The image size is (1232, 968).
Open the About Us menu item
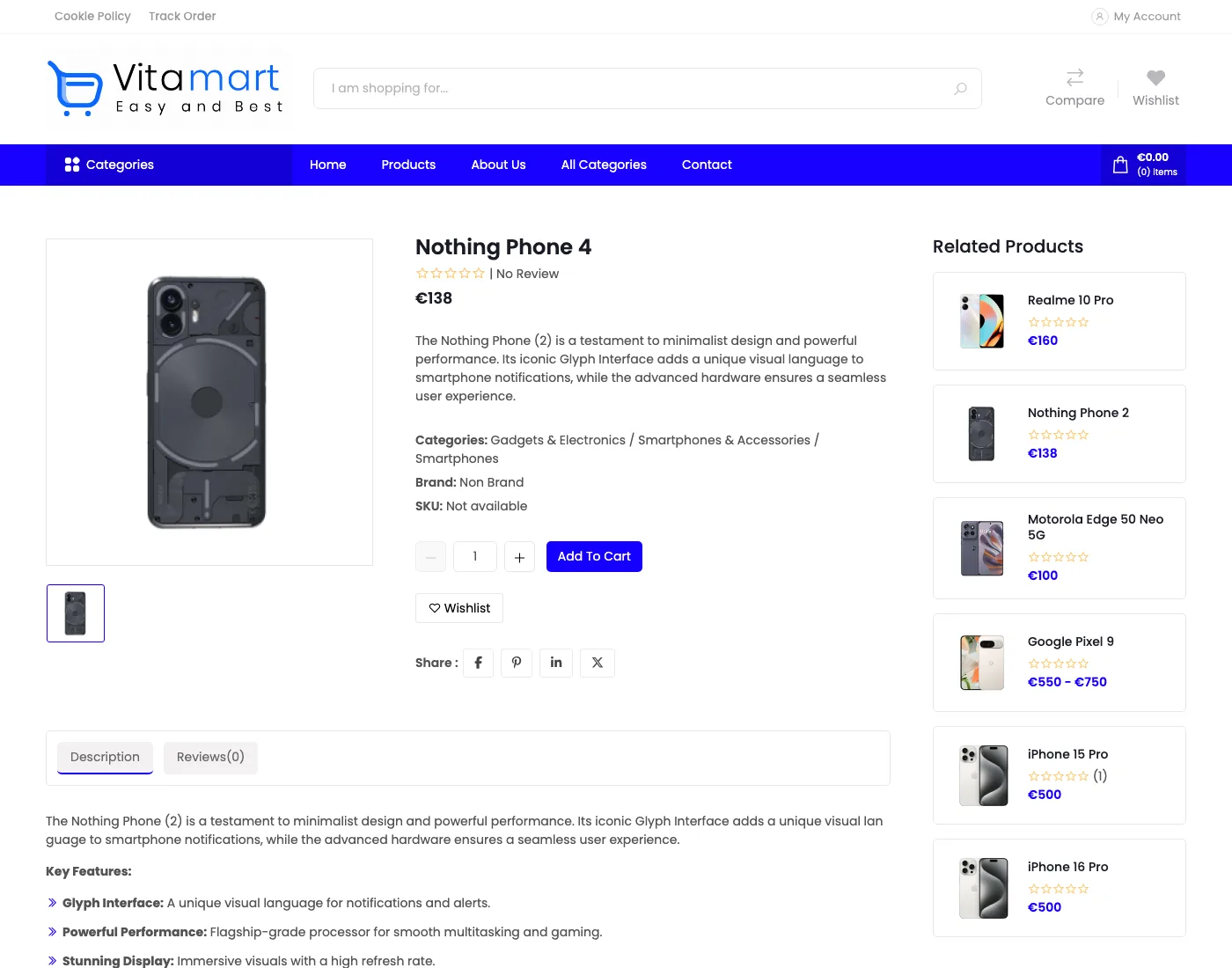[x=498, y=165]
